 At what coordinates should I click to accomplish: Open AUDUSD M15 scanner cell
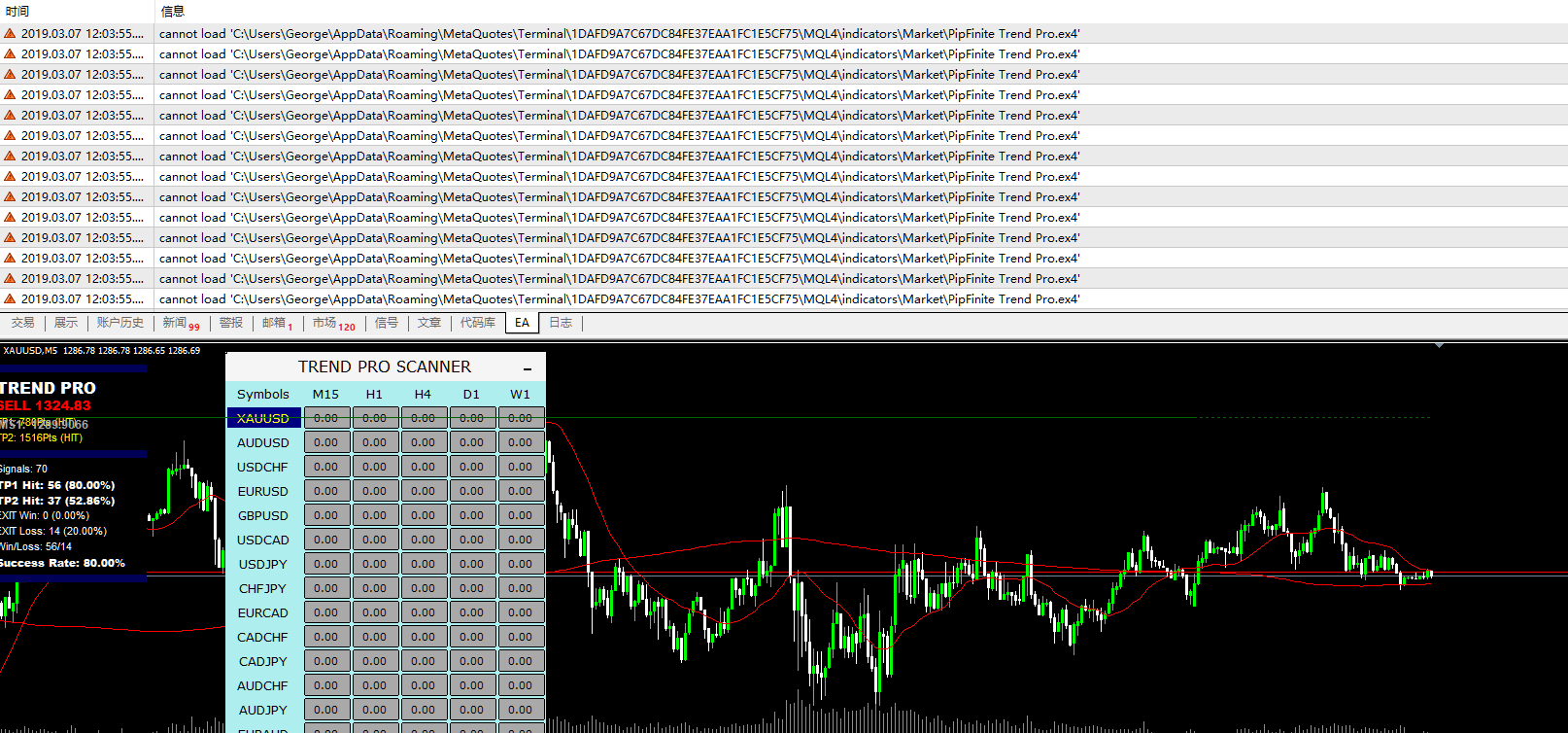pos(326,442)
